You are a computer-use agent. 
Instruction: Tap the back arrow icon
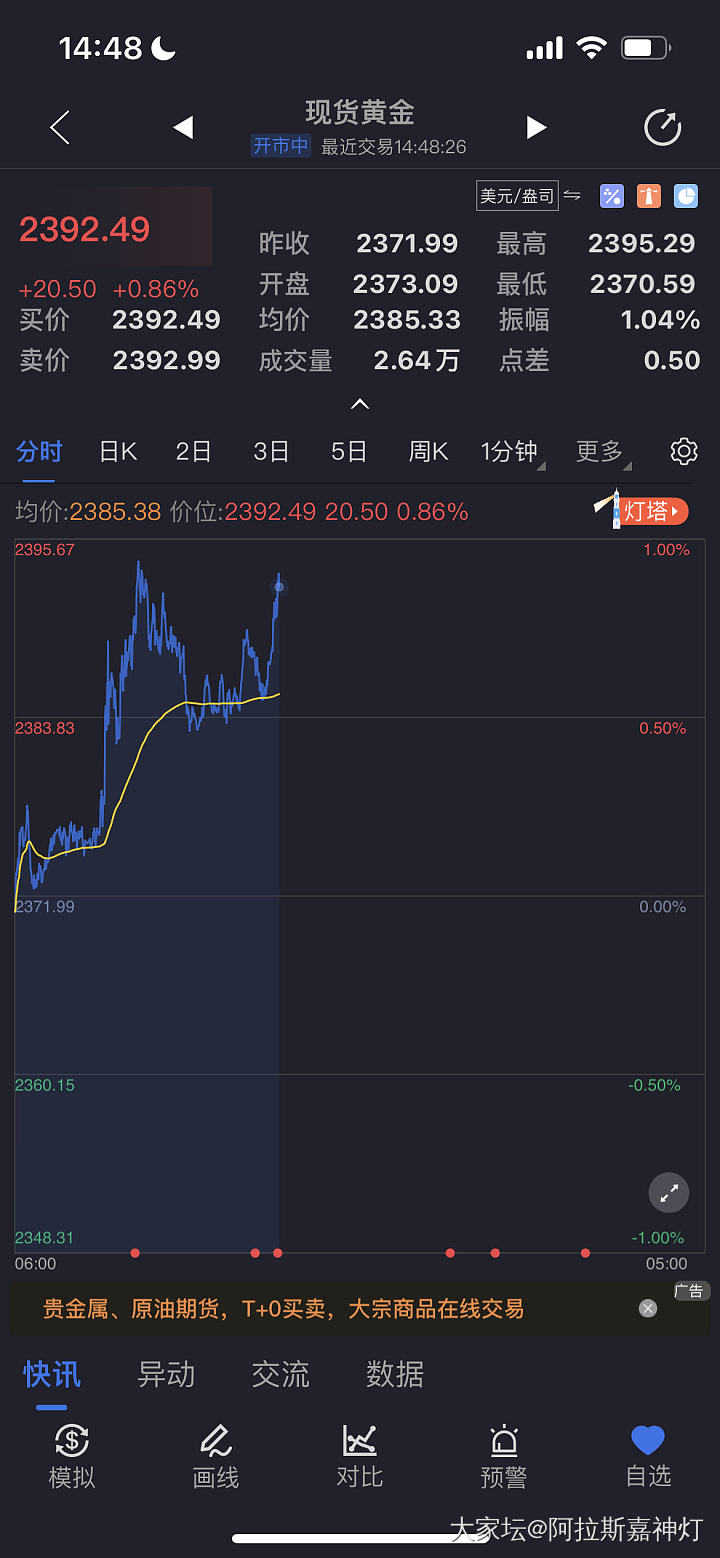click(x=60, y=127)
